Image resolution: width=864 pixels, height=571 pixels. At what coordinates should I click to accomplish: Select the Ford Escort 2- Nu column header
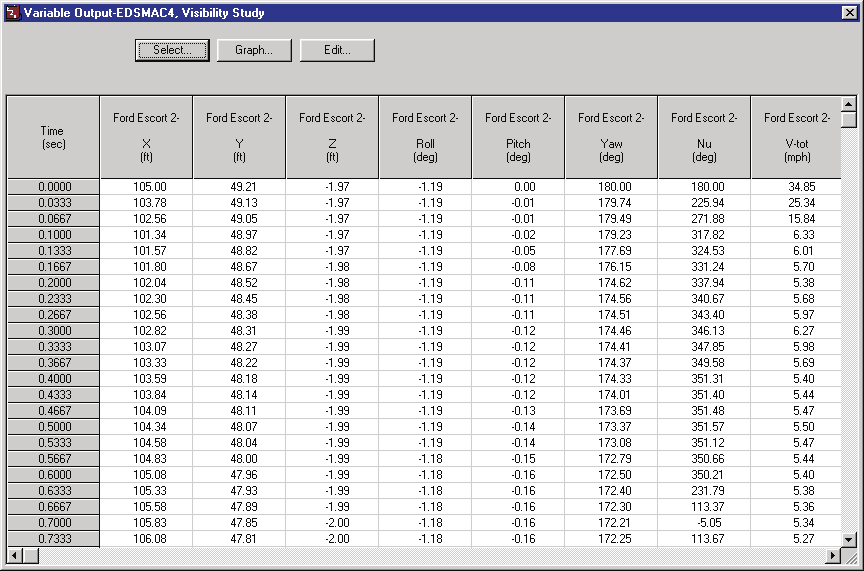click(x=704, y=137)
